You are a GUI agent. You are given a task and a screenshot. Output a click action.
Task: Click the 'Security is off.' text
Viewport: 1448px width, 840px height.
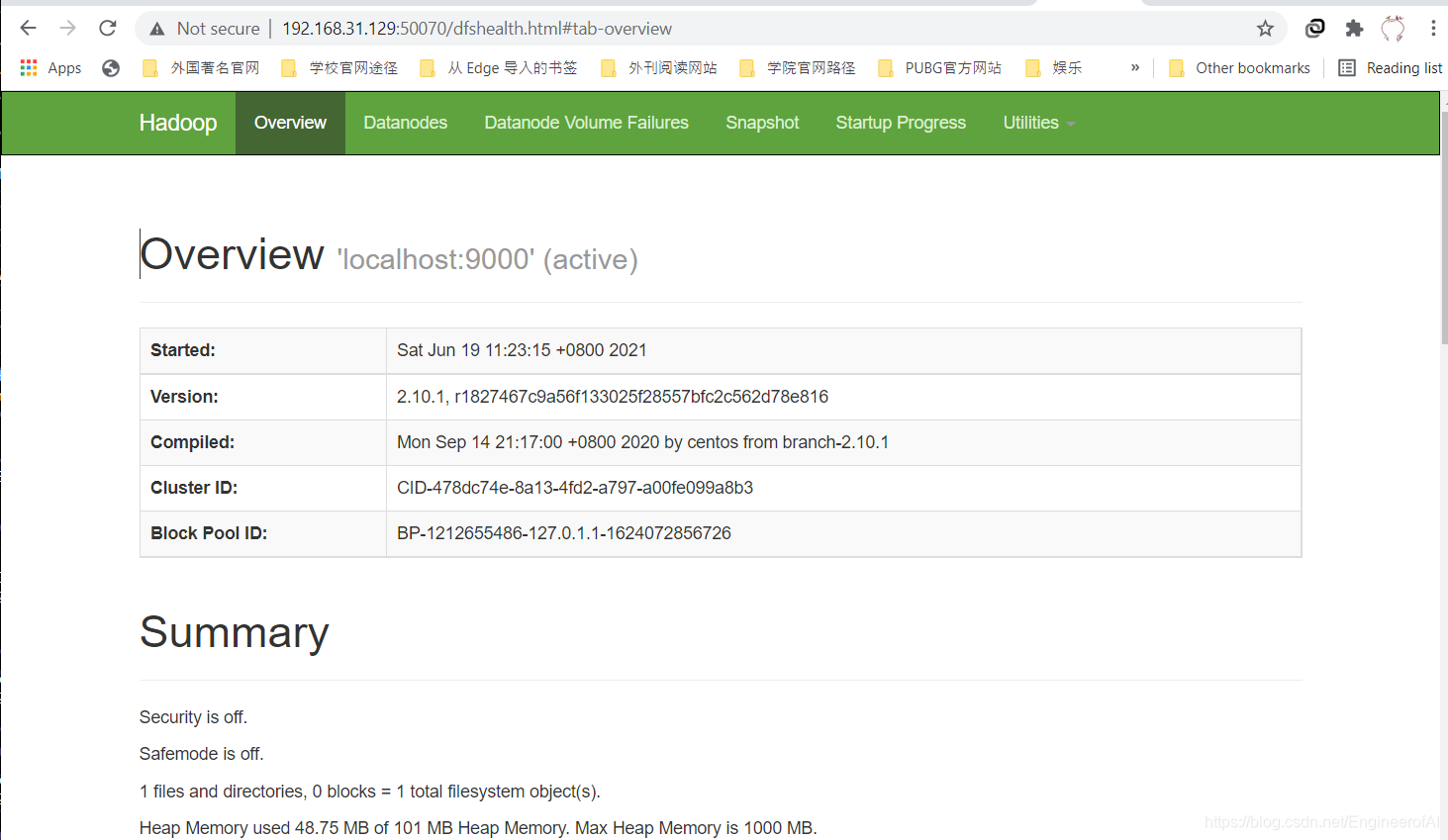point(193,717)
